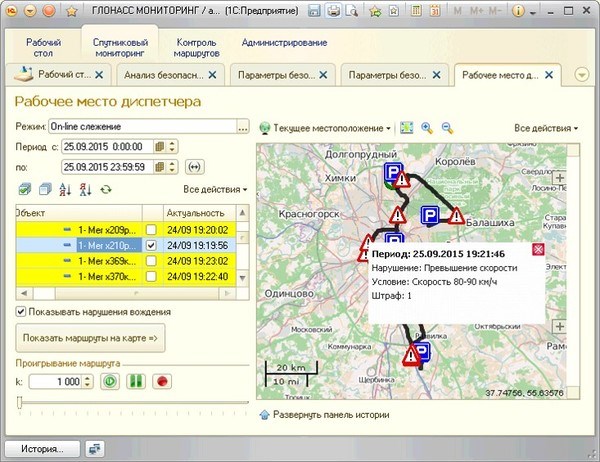Click the print icon in title bar
This screenshot has width=600, height=462.
pos(334,11)
